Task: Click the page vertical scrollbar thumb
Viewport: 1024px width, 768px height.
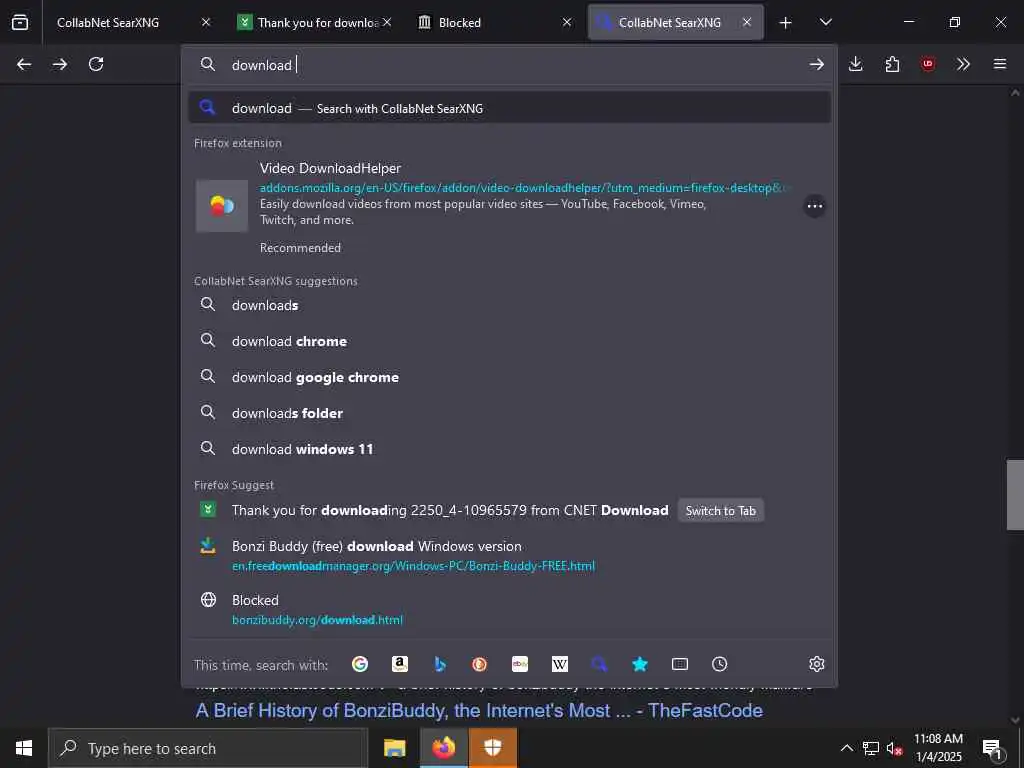Action: pos(1015,494)
